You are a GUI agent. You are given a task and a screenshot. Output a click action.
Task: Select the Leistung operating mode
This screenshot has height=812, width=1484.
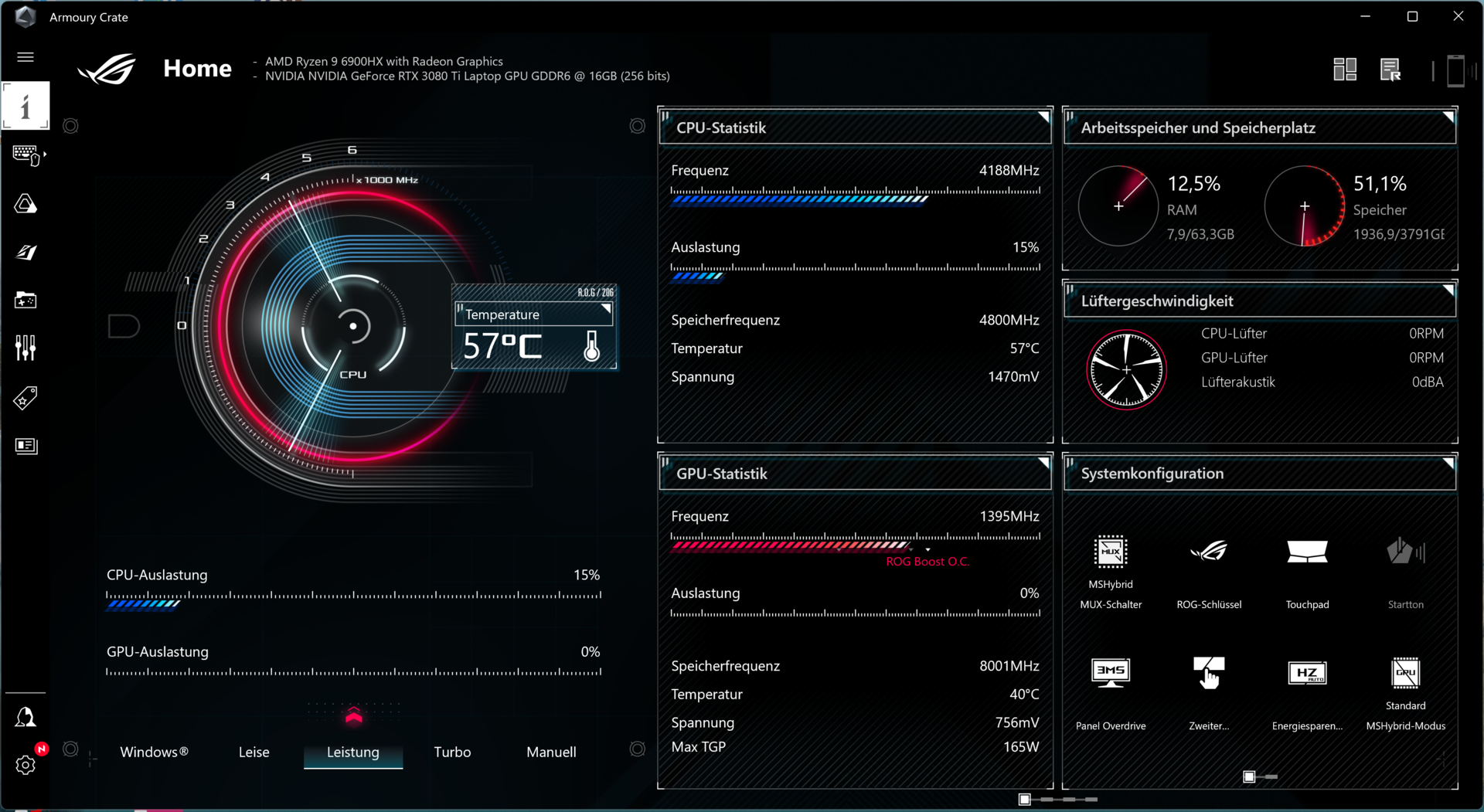point(353,752)
